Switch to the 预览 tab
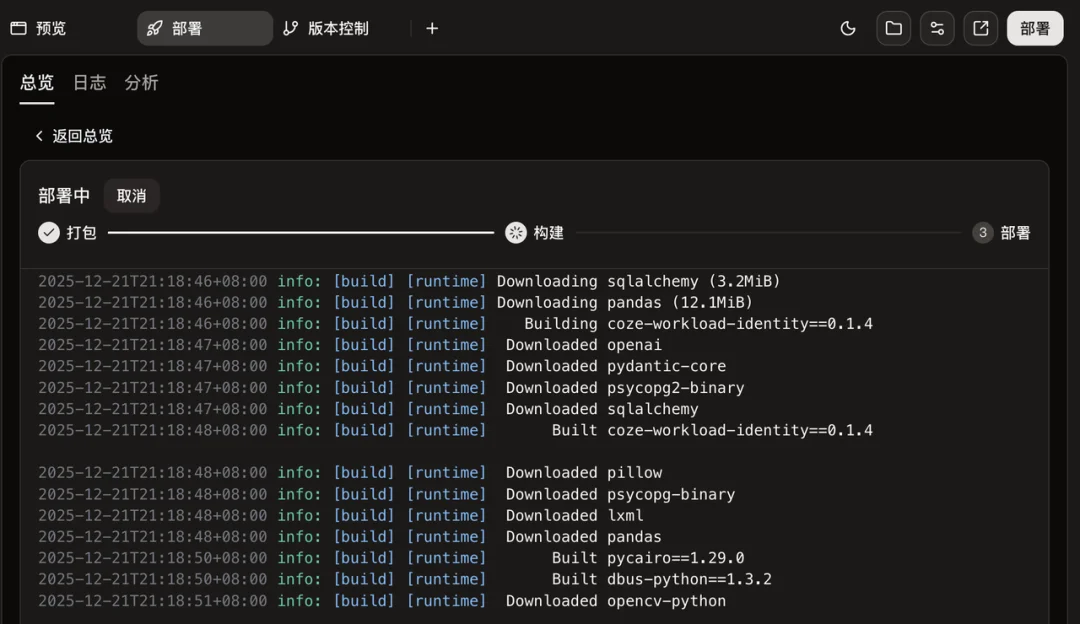 click(x=39, y=28)
